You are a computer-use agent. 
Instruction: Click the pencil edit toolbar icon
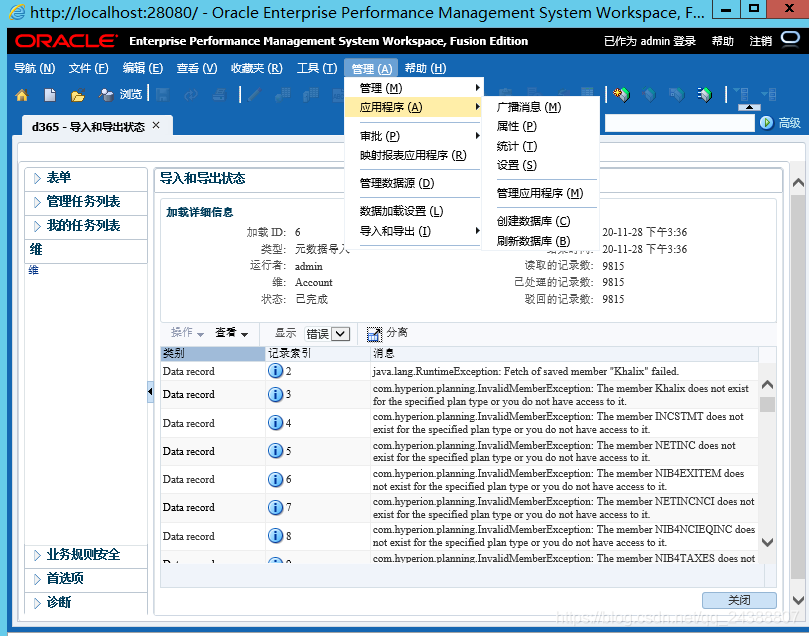click(x=254, y=94)
